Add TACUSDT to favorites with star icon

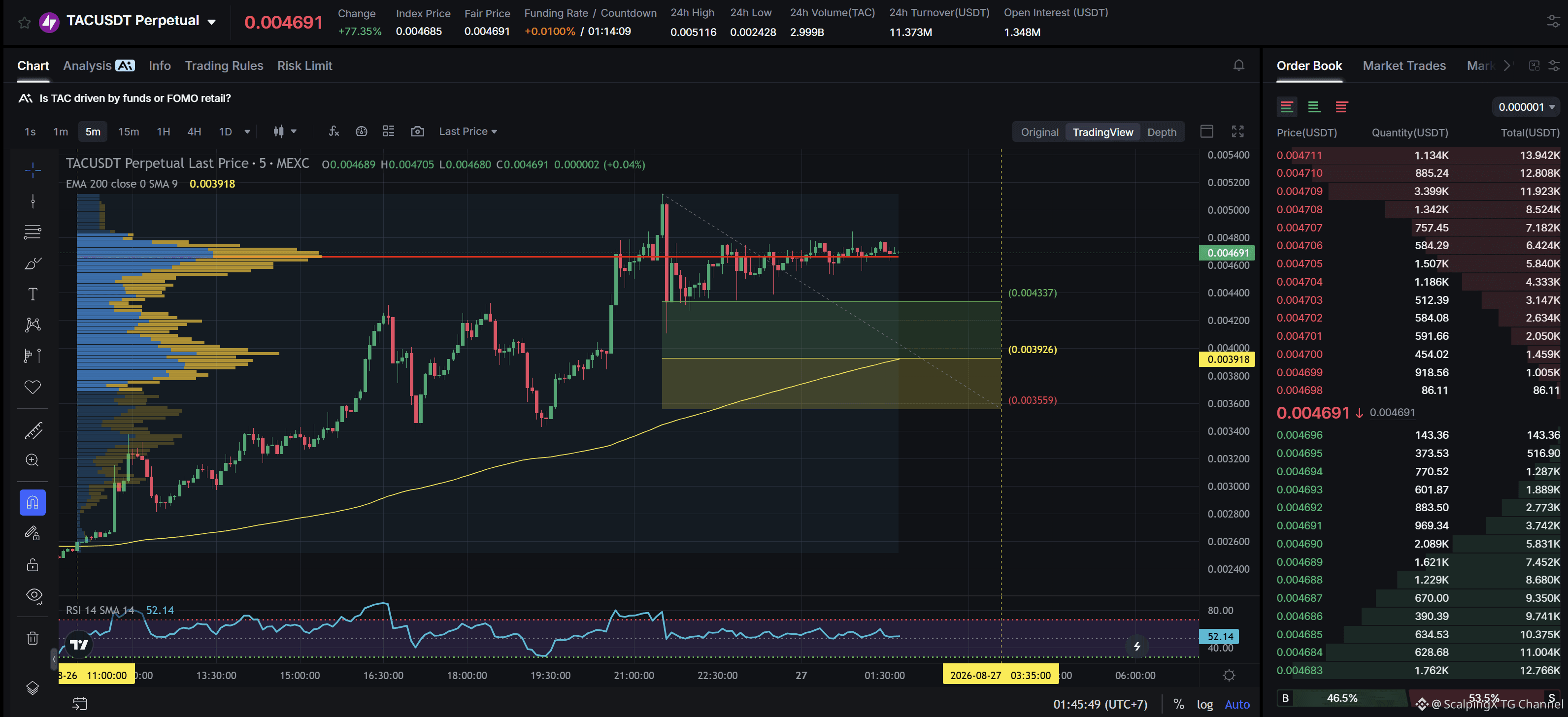click(x=24, y=23)
